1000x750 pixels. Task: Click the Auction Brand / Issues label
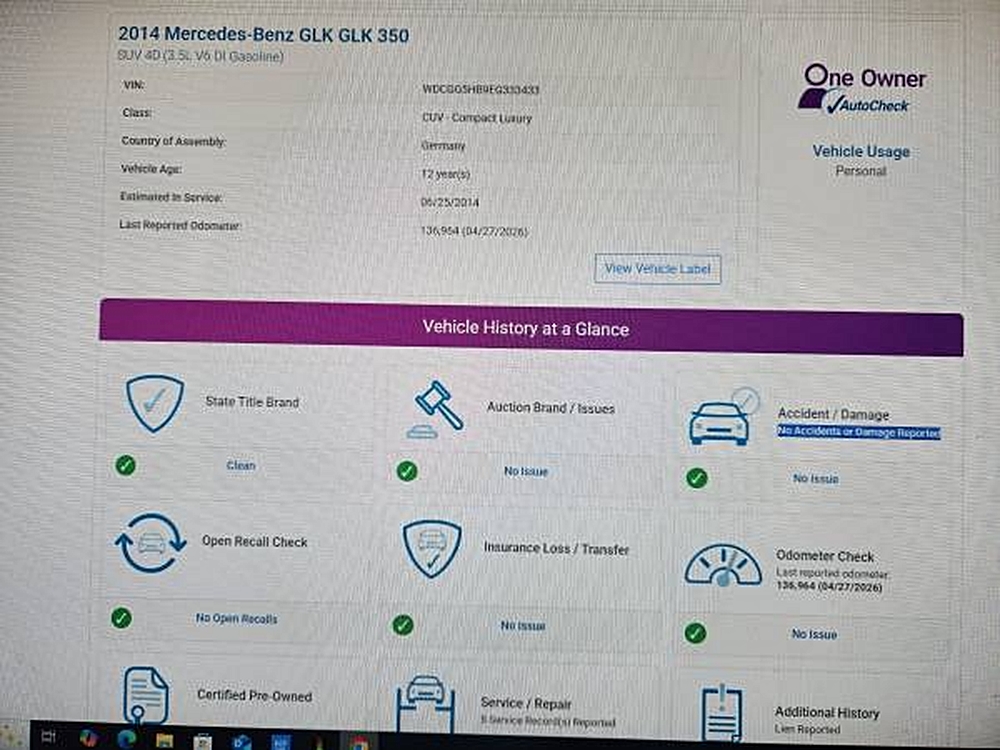point(551,408)
